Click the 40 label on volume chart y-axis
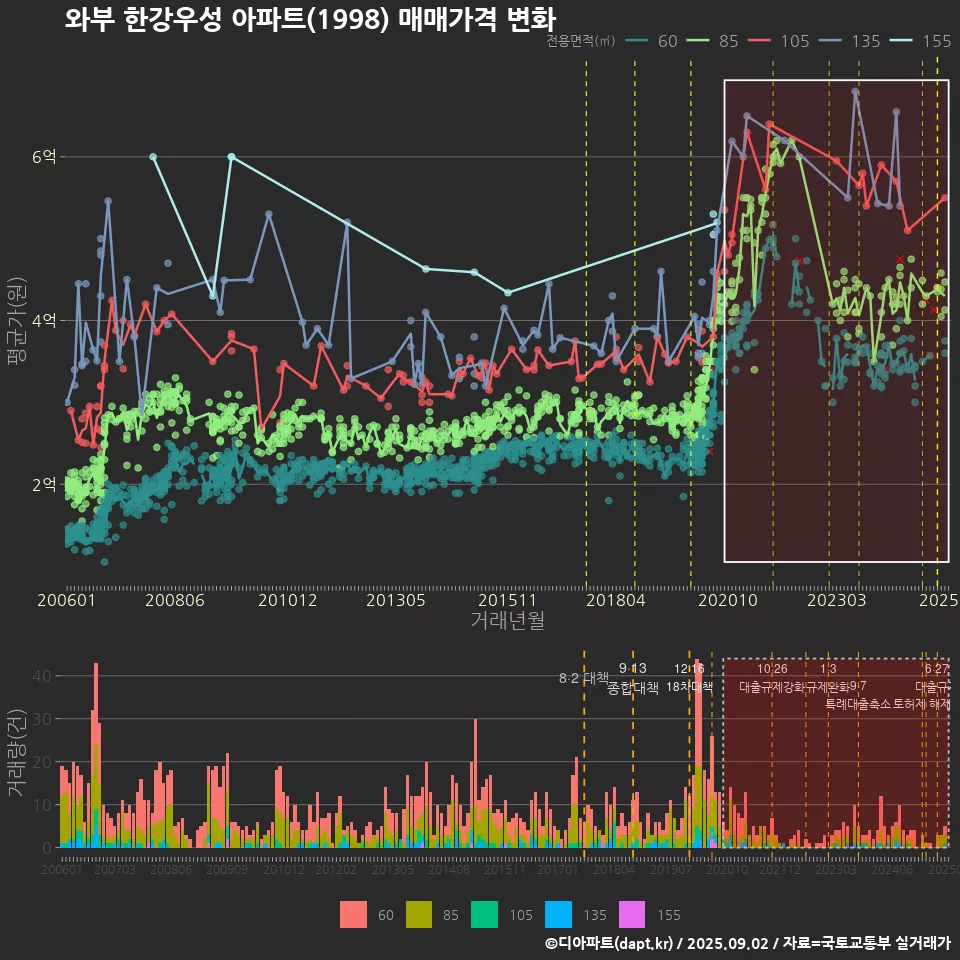 click(42, 676)
